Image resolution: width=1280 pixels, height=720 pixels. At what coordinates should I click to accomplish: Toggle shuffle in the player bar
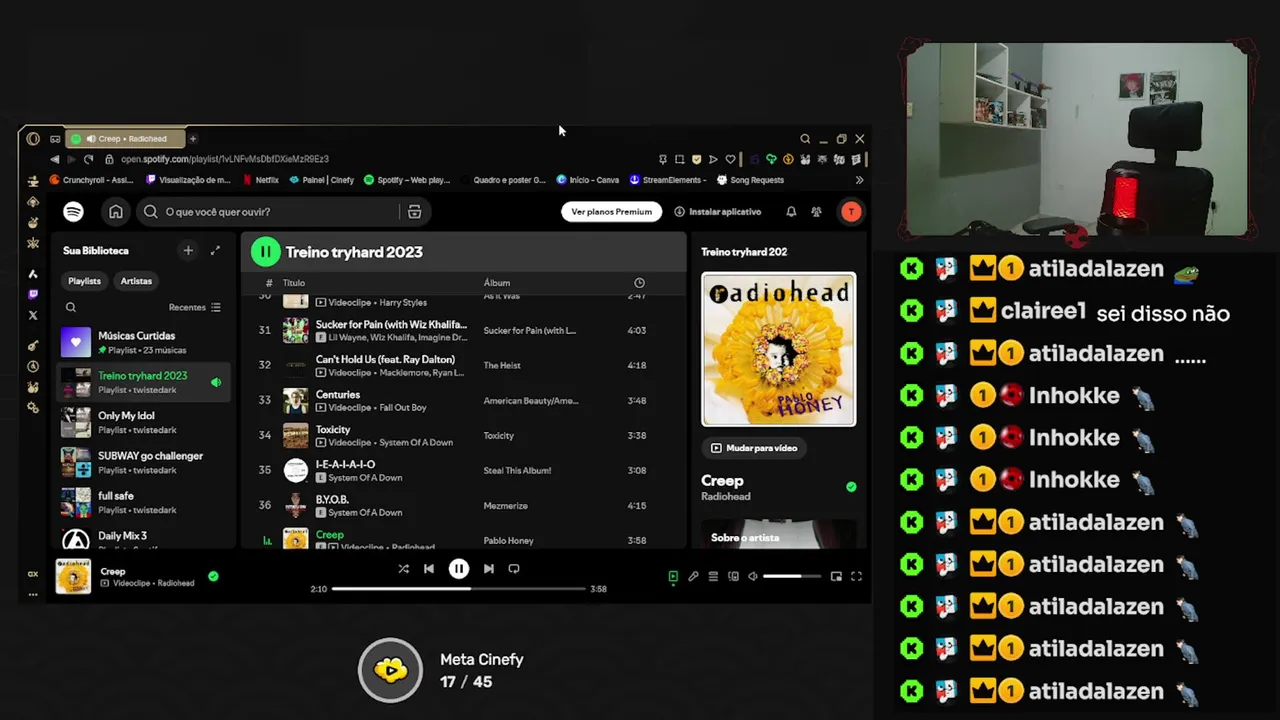point(403,568)
